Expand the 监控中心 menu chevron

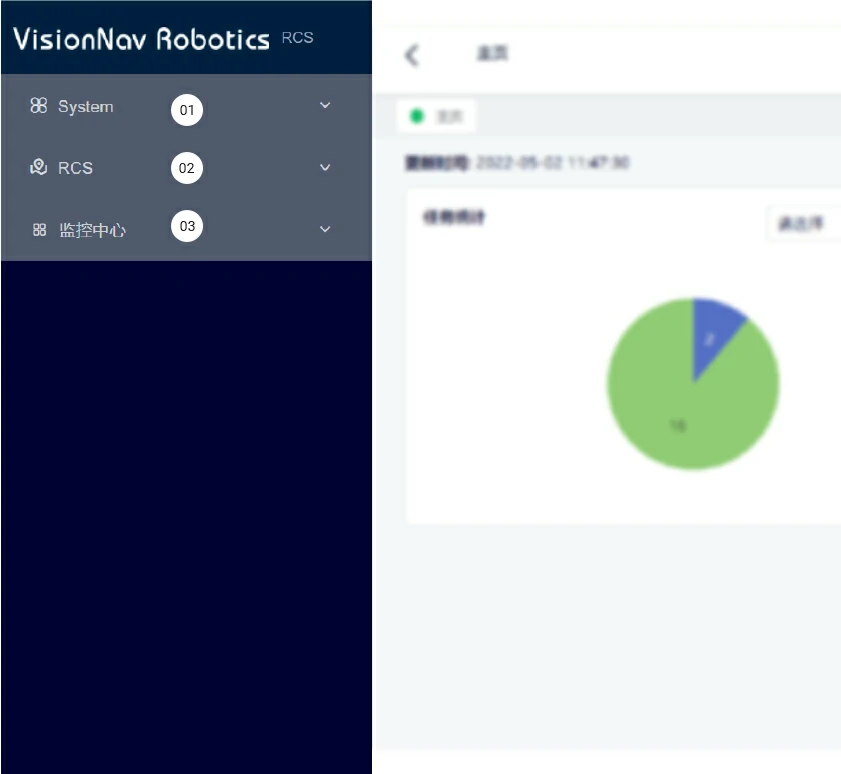point(324,229)
